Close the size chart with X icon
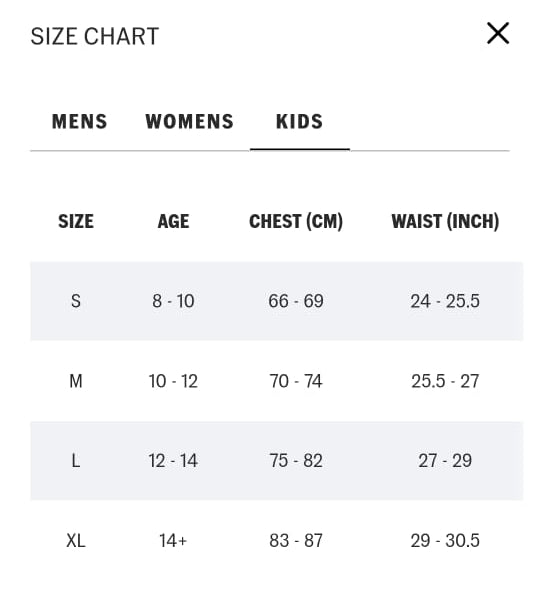This screenshot has width=540, height=599. coord(498,33)
